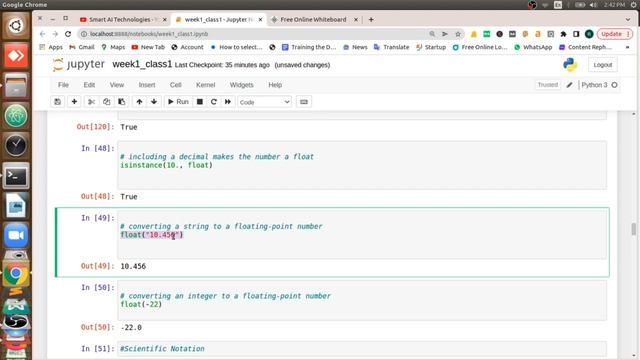
Task: Bookmark this page star icon
Action: coord(458,34)
